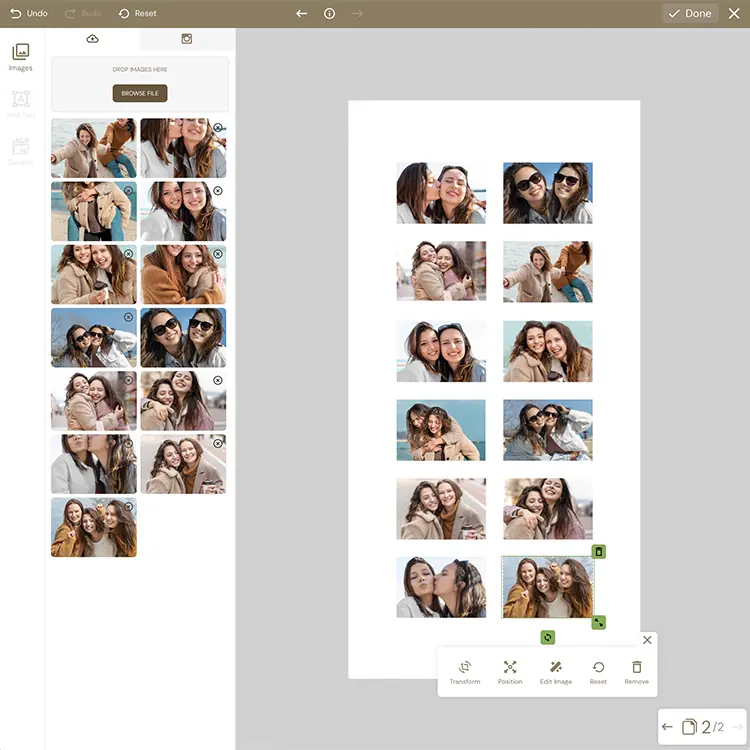
Task: Select beach rocks hand-pulling thumbnail in gallery
Action: click(x=93, y=148)
